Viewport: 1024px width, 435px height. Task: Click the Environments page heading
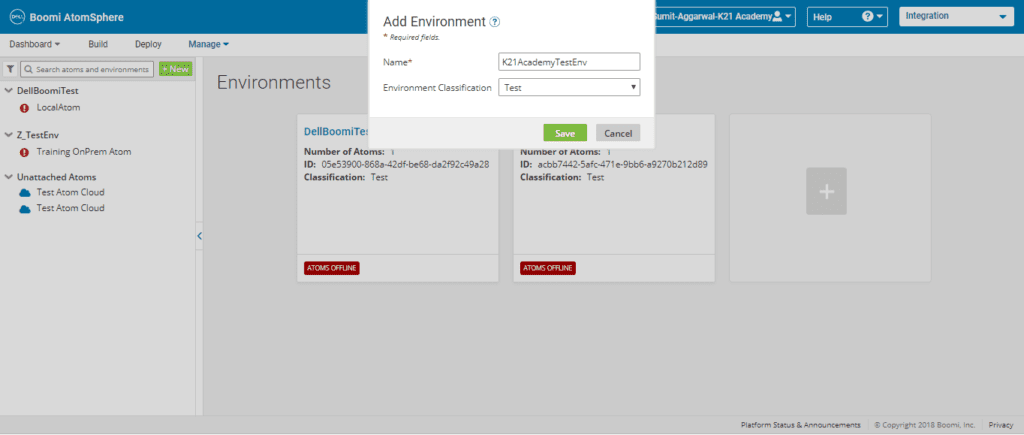[x=274, y=83]
